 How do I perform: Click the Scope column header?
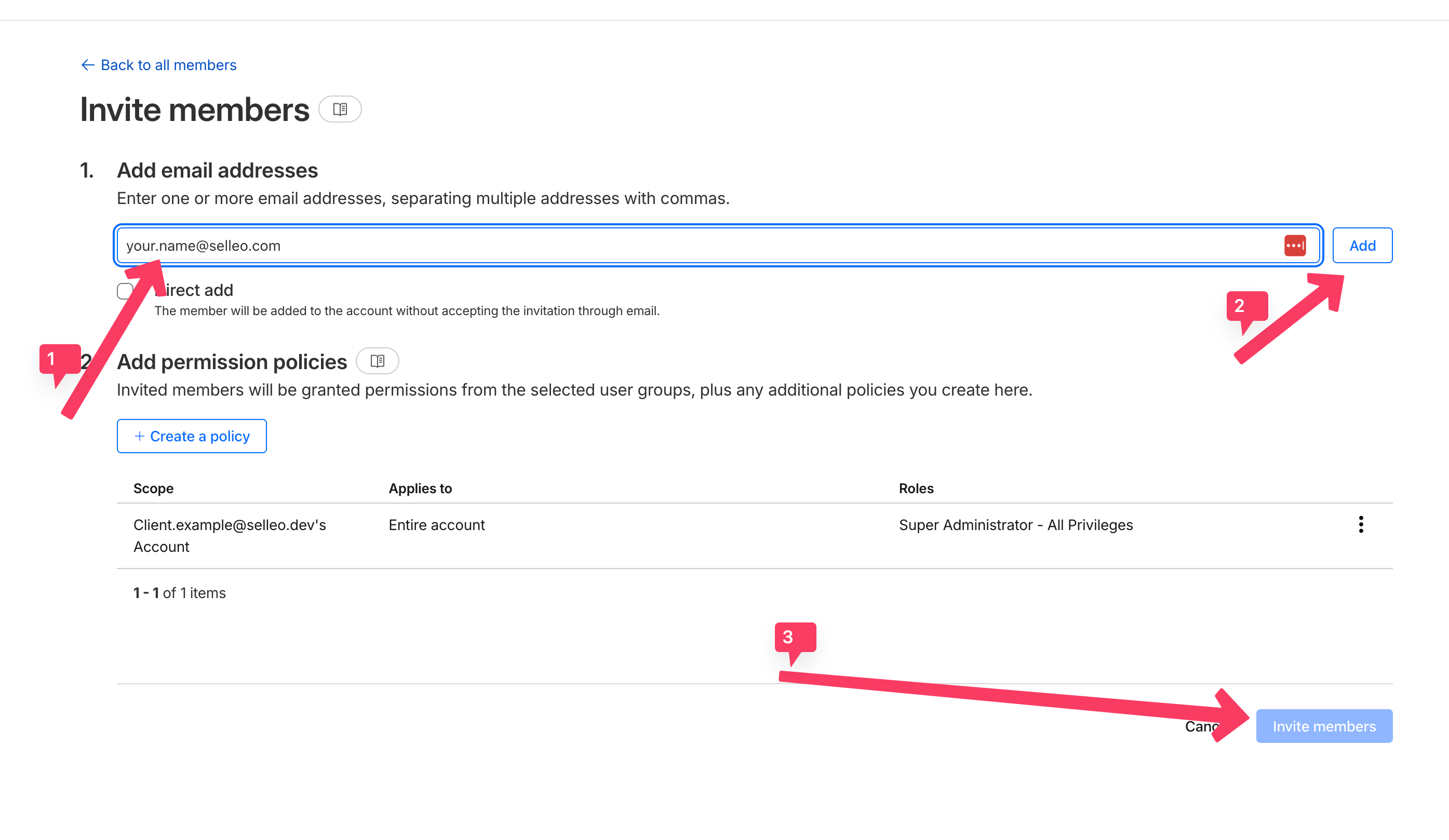point(154,488)
